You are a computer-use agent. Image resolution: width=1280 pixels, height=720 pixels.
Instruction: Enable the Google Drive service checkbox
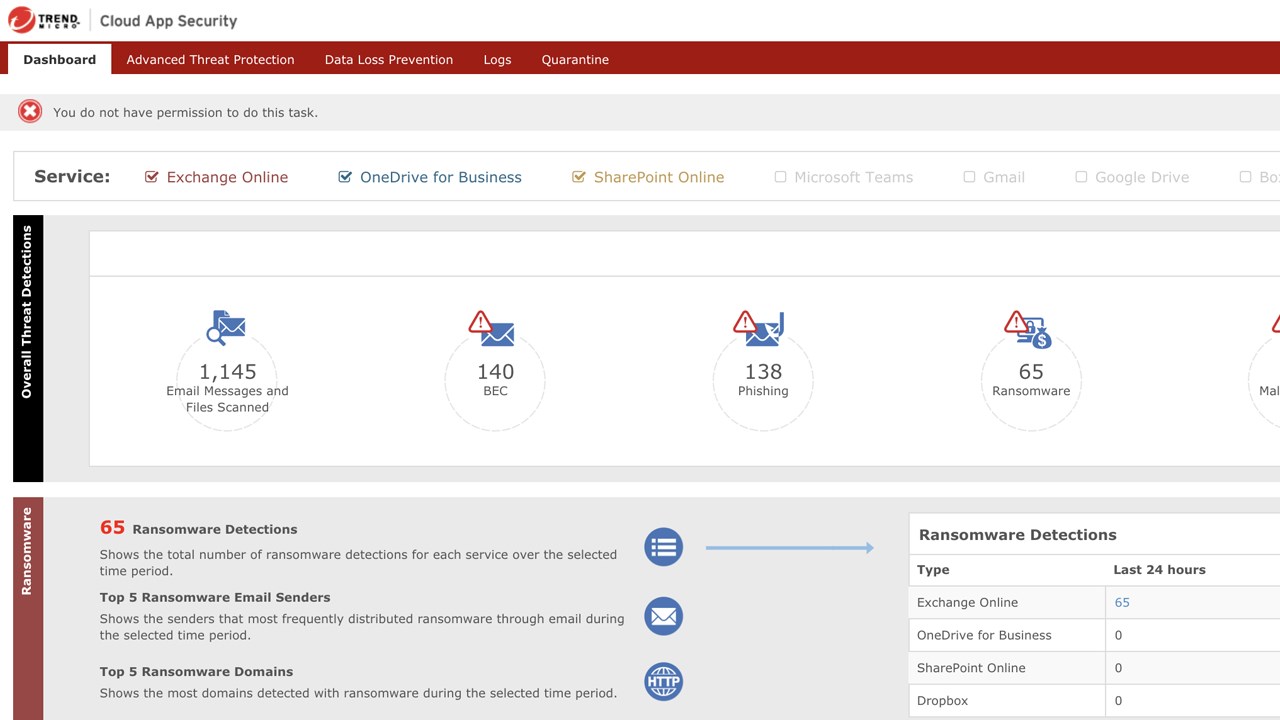(x=1081, y=177)
